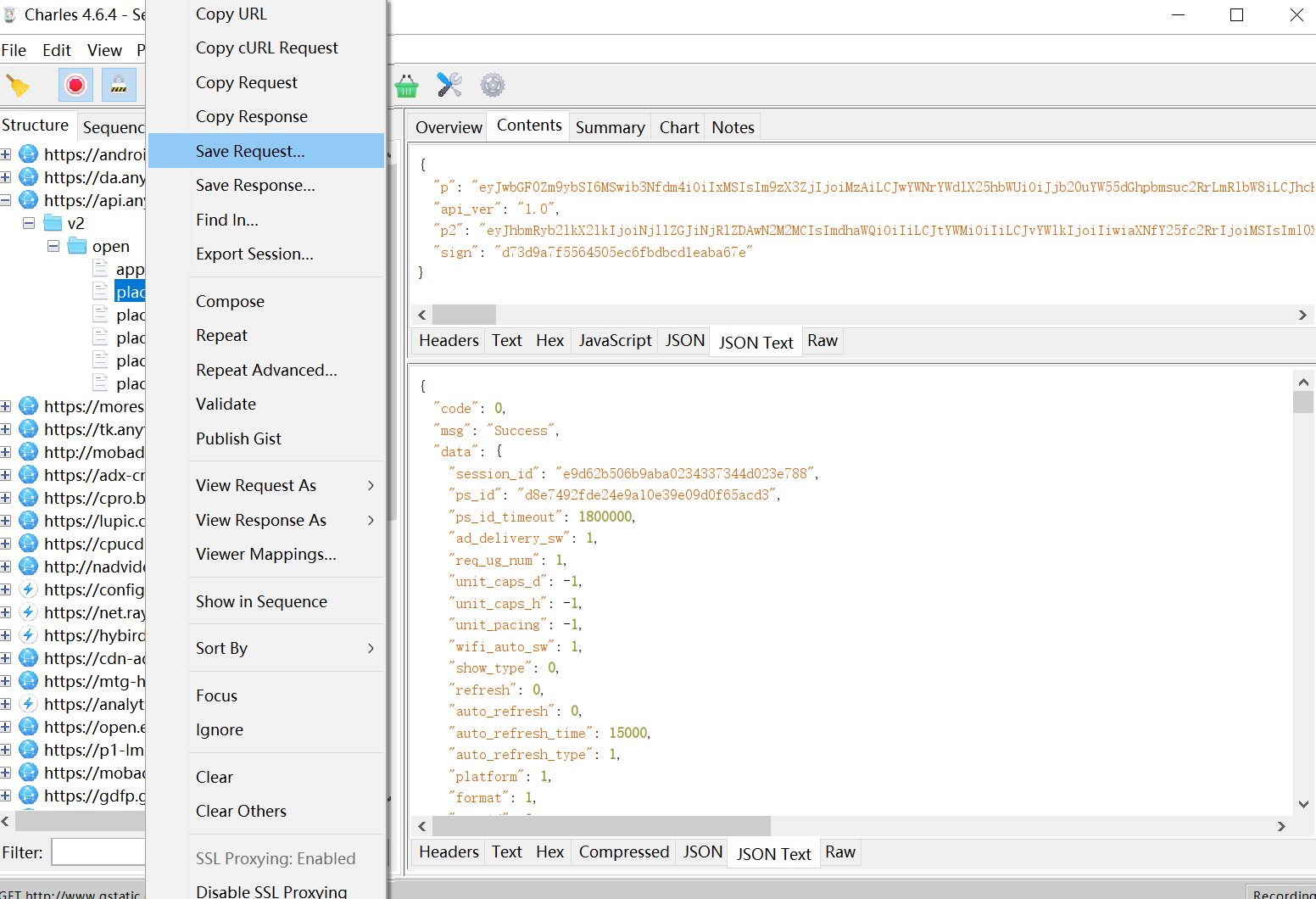Screen dimensions: 1316x899
Task: Open the wrench and screwdriver tools icon
Action: click(x=449, y=85)
